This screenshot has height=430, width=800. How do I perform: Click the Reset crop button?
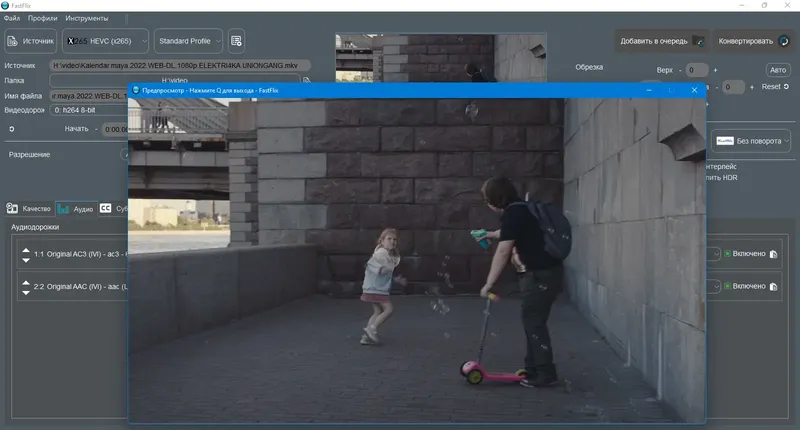pos(775,87)
